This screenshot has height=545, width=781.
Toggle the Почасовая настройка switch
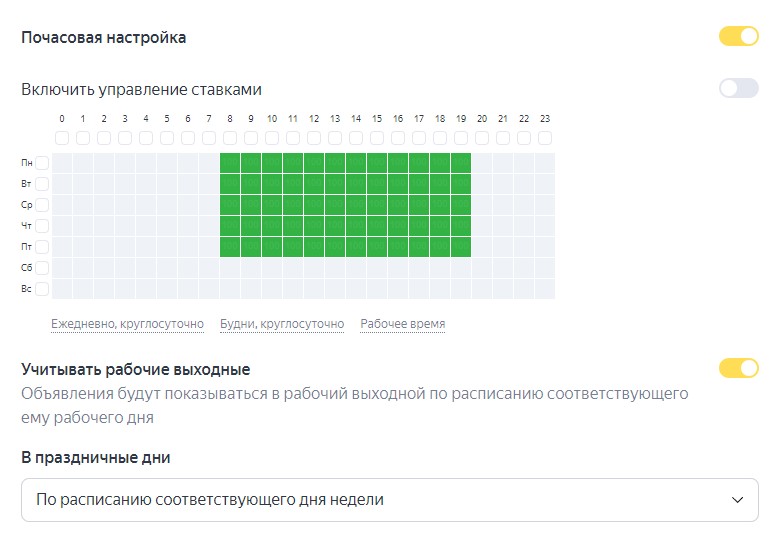pyautogui.click(x=738, y=37)
